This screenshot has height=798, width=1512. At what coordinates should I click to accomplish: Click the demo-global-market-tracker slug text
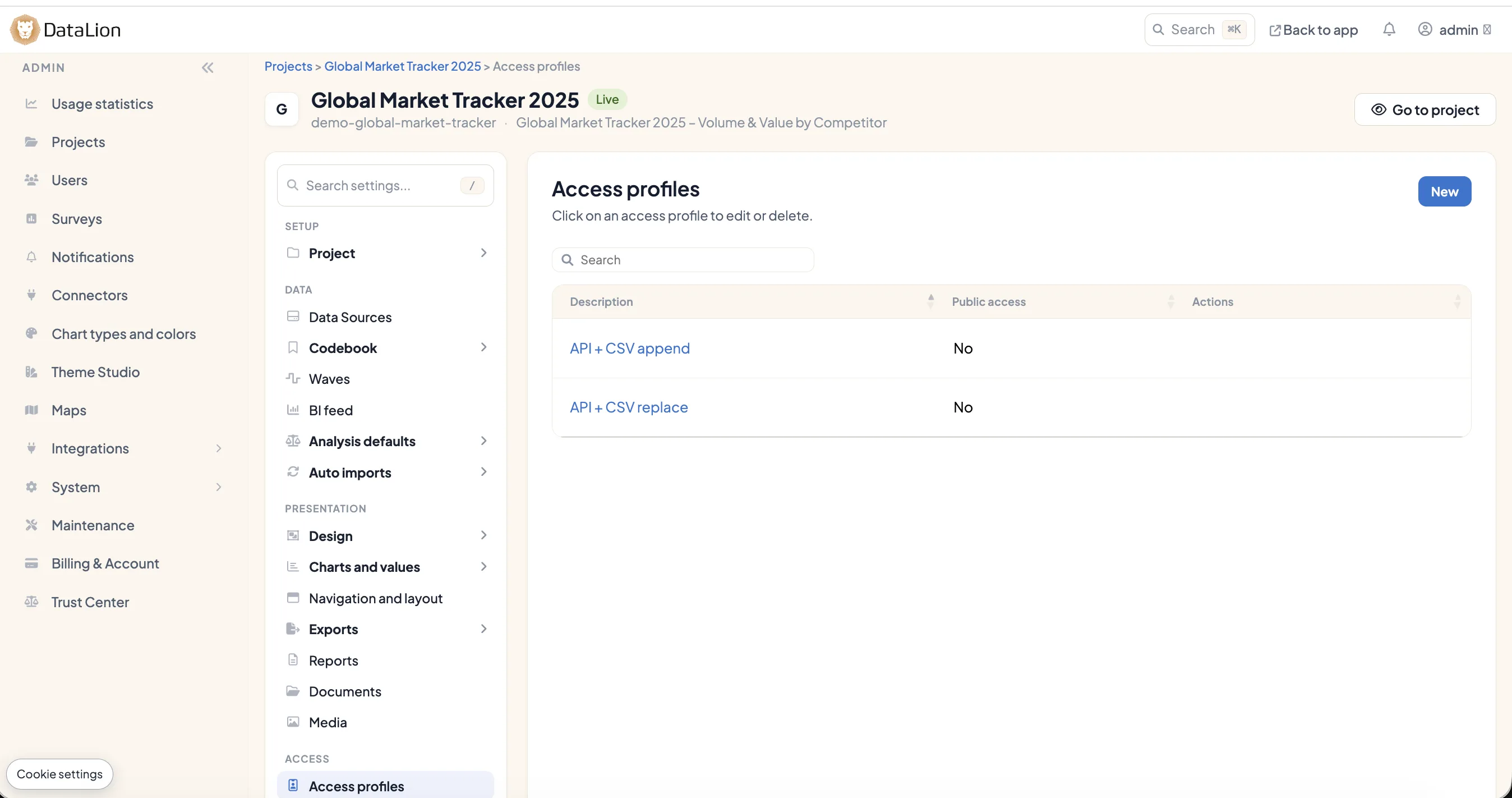click(403, 123)
